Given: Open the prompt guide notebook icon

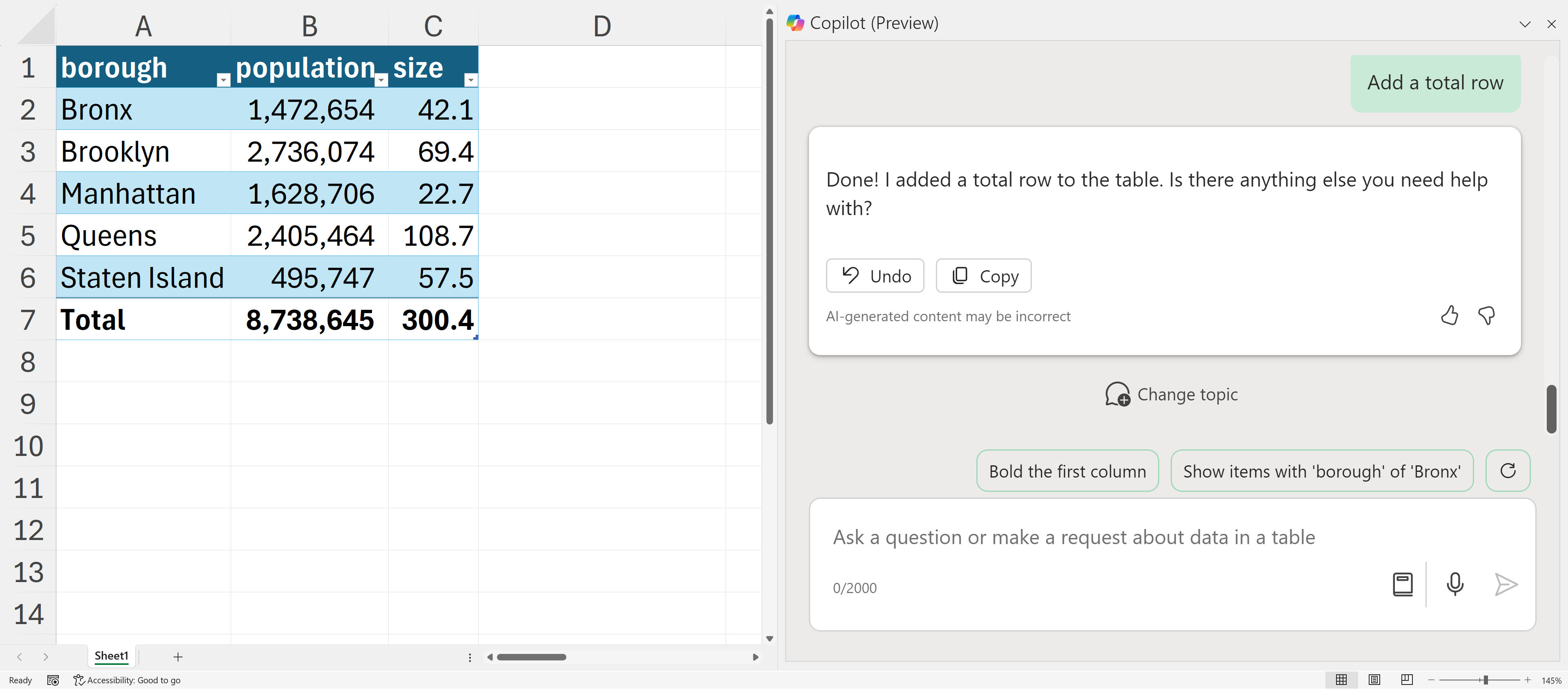Looking at the screenshot, I should click(x=1403, y=585).
